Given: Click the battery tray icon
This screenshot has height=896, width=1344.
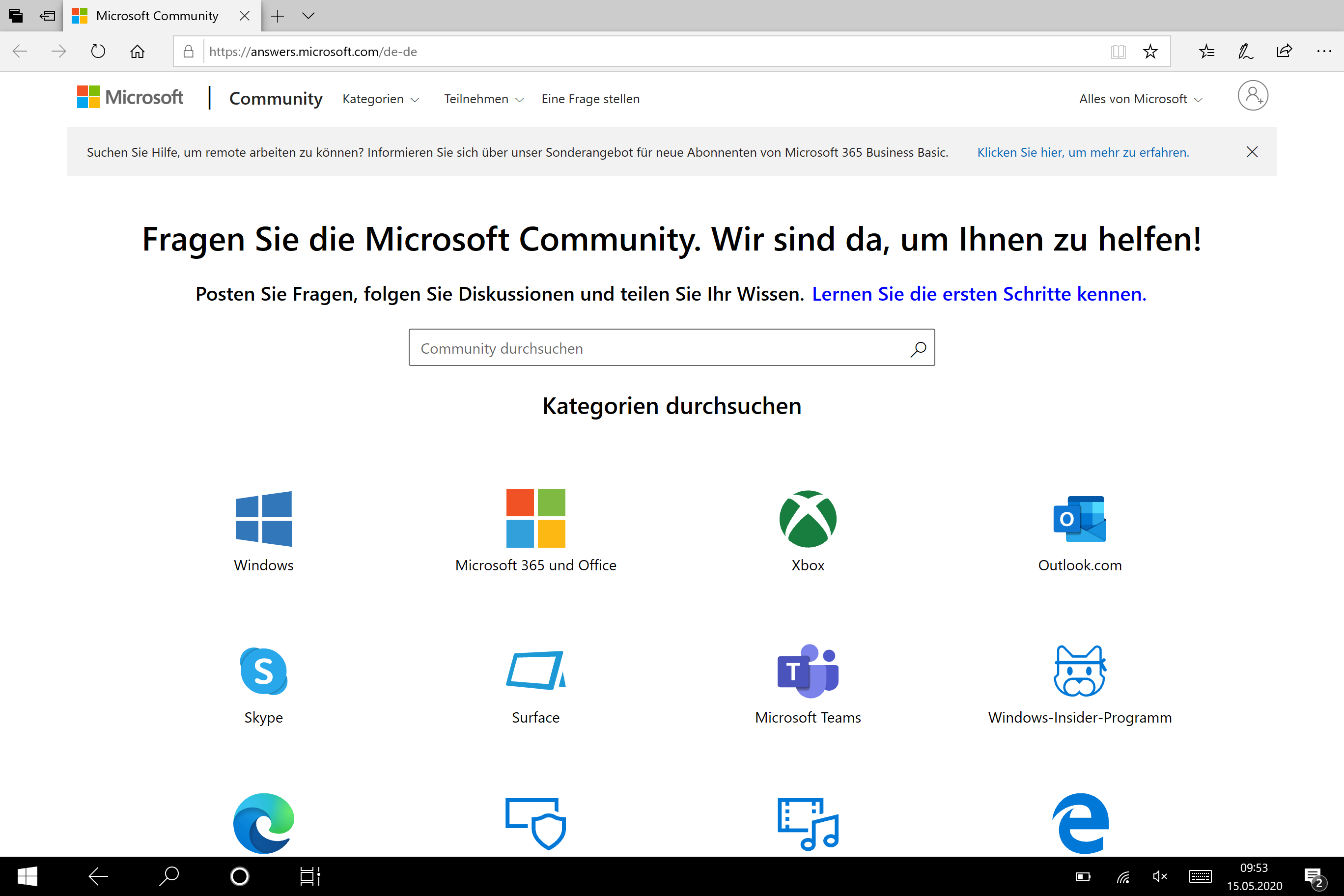Looking at the screenshot, I should pyautogui.click(x=1083, y=876).
